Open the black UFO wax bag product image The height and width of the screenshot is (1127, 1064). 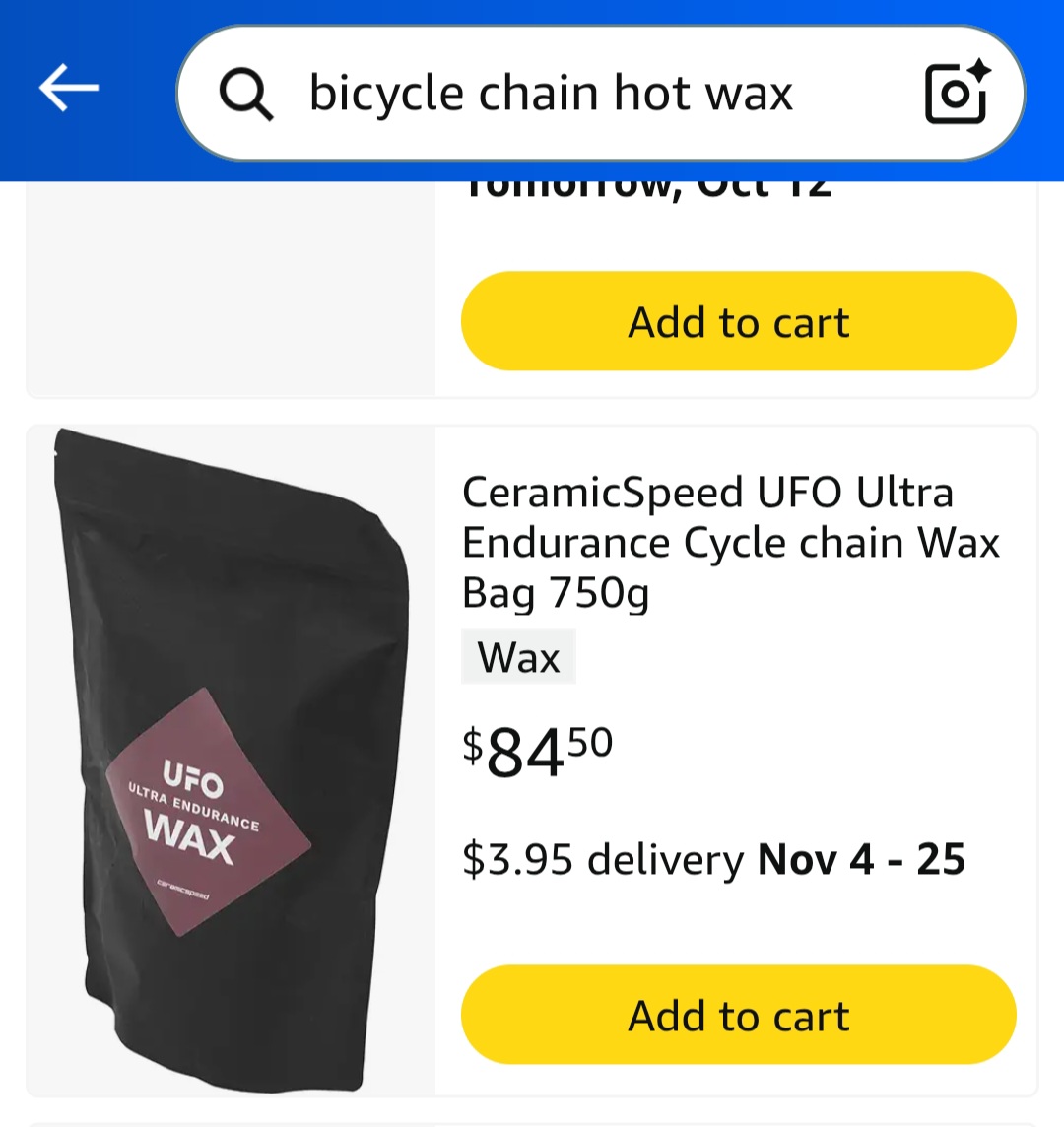click(x=232, y=761)
